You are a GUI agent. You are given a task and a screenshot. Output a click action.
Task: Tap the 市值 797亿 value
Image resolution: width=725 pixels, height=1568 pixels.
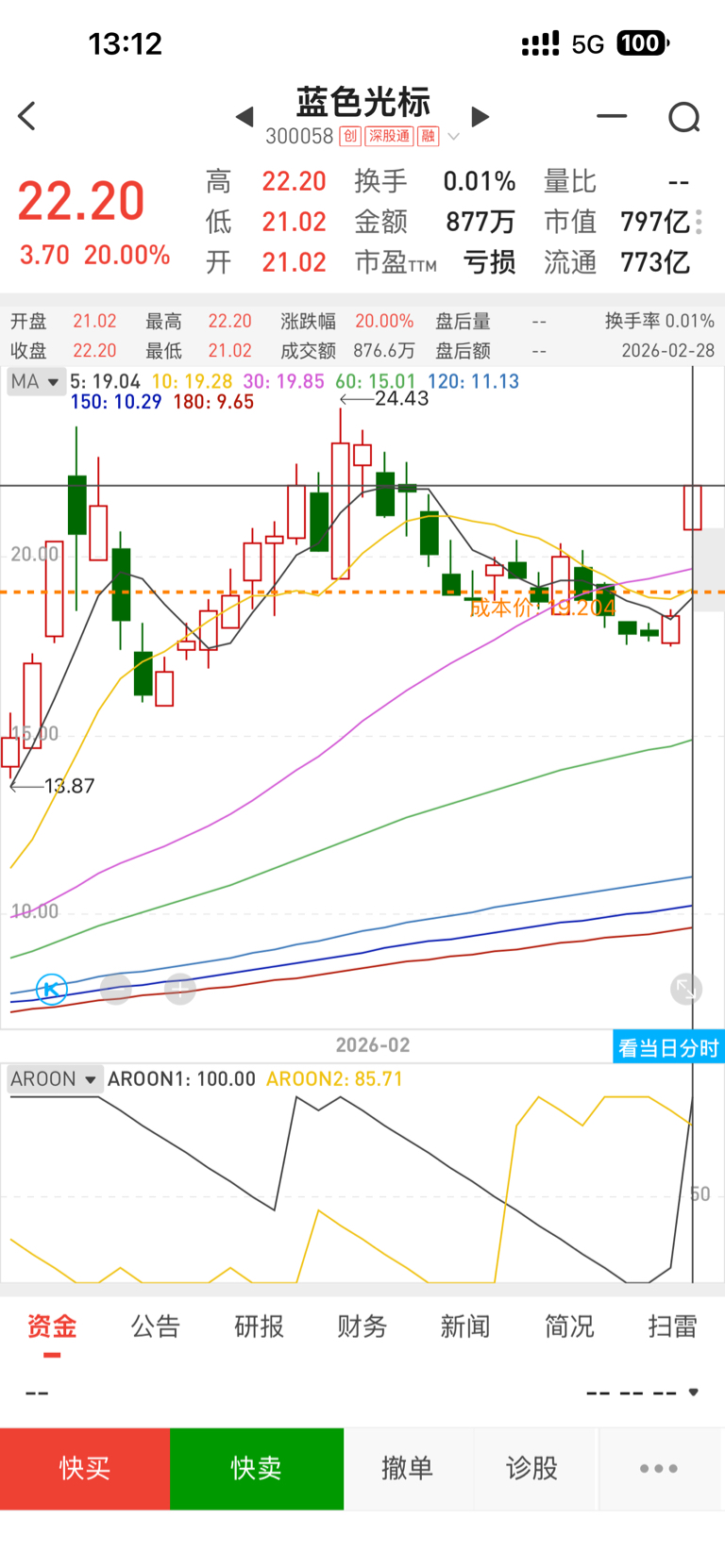654,222
